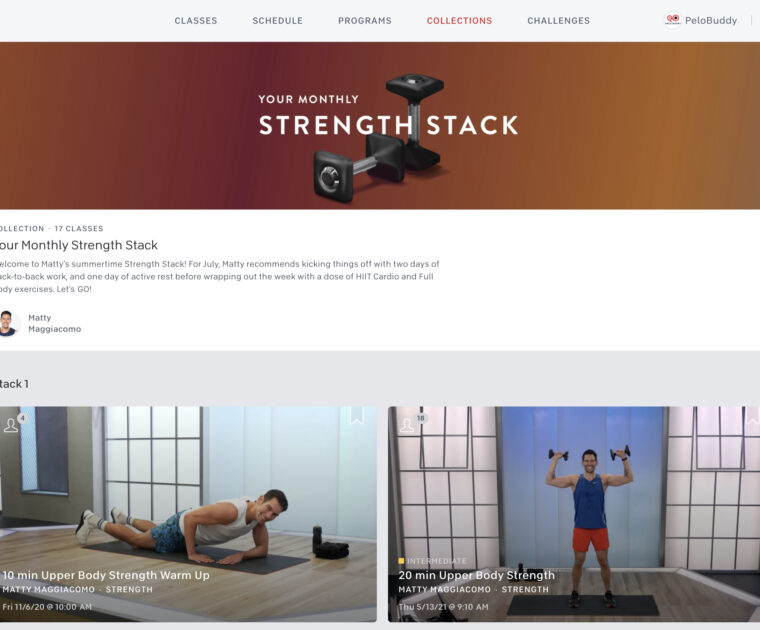Screen dimensions: 760x630
Task: Open the Classes tab
Action: 196,21
